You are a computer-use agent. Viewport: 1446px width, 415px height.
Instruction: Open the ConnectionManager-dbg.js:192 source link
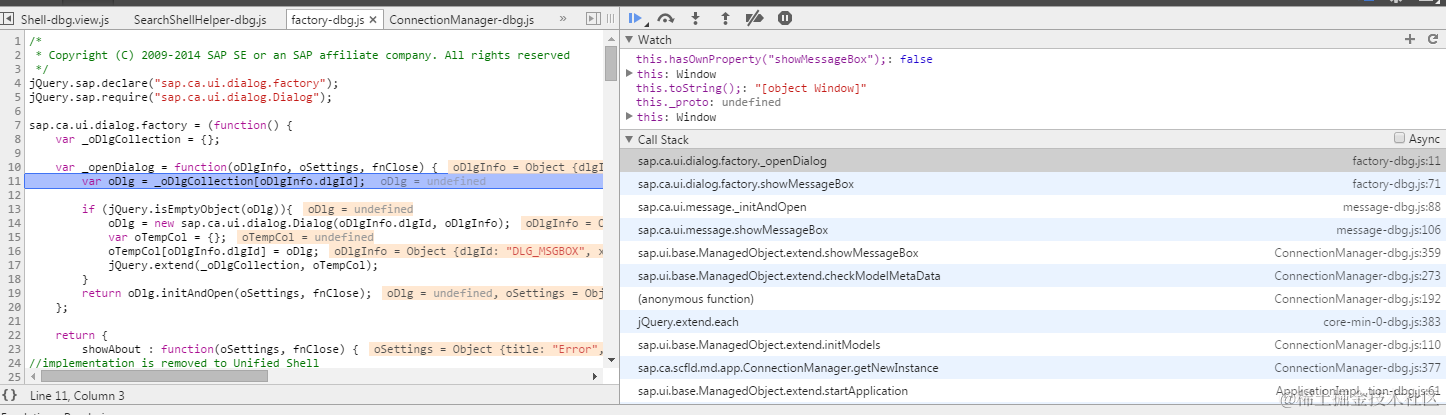[x=1357, y=299]
